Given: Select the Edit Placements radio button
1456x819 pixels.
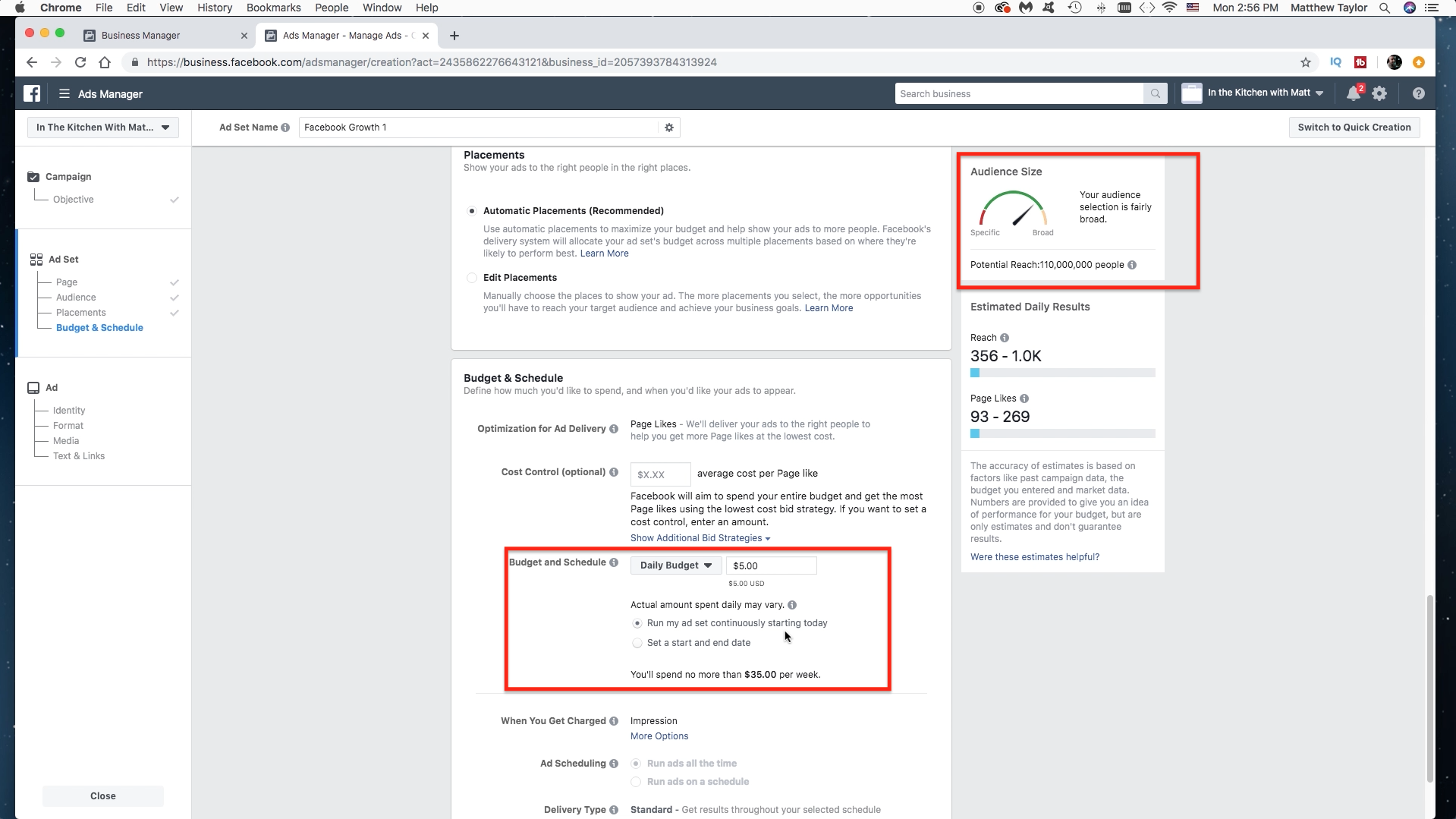Looking at the screenshot, I should pos(472,278).
